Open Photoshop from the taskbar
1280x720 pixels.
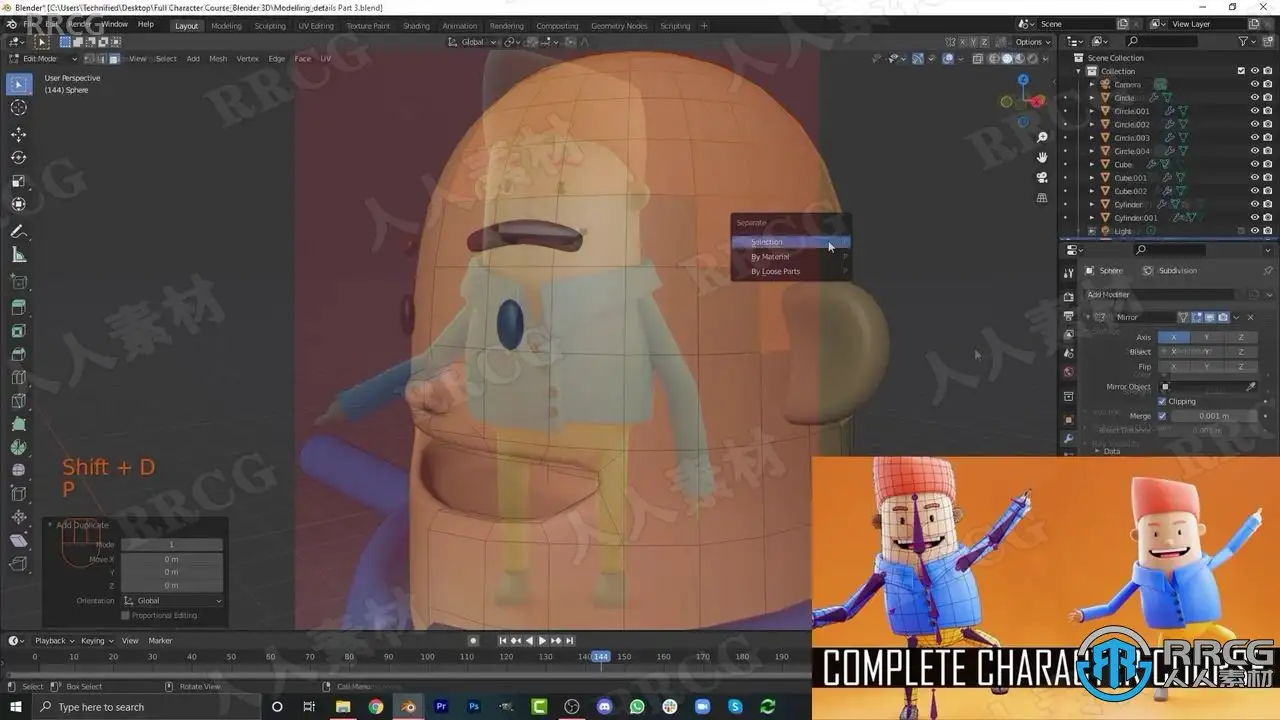point(474,707)
